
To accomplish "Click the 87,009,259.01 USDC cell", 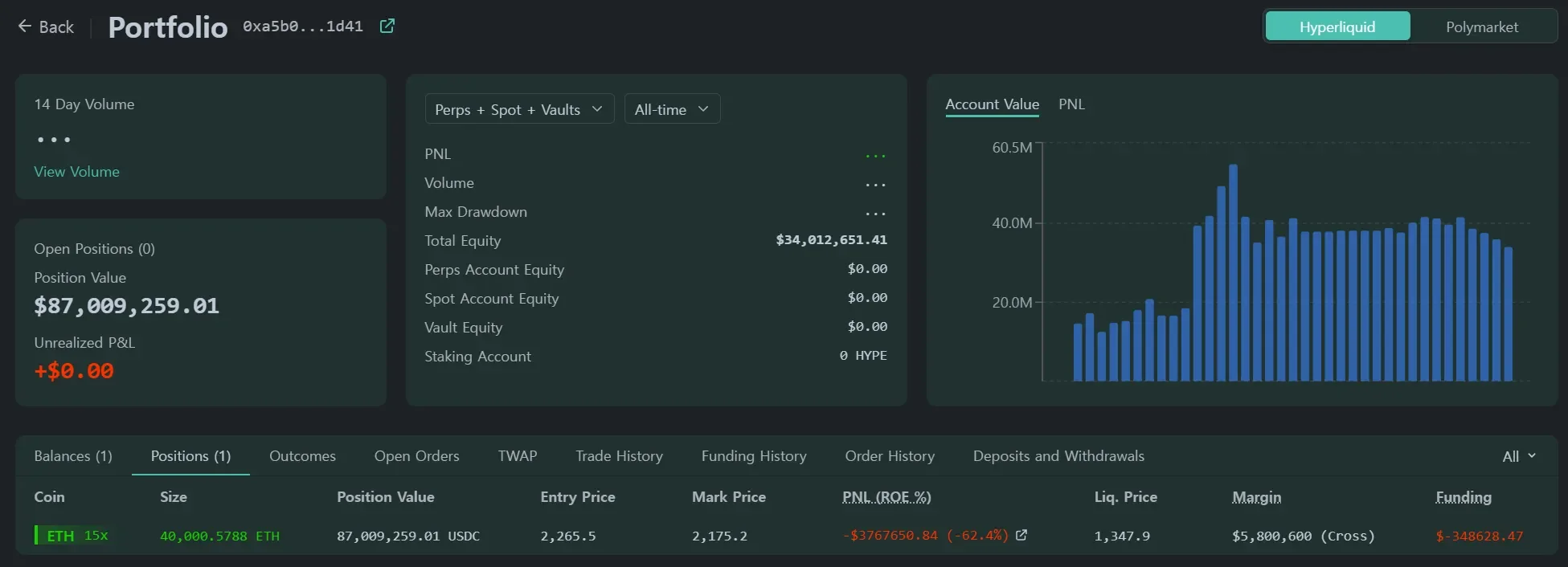I will click(408, 536).
